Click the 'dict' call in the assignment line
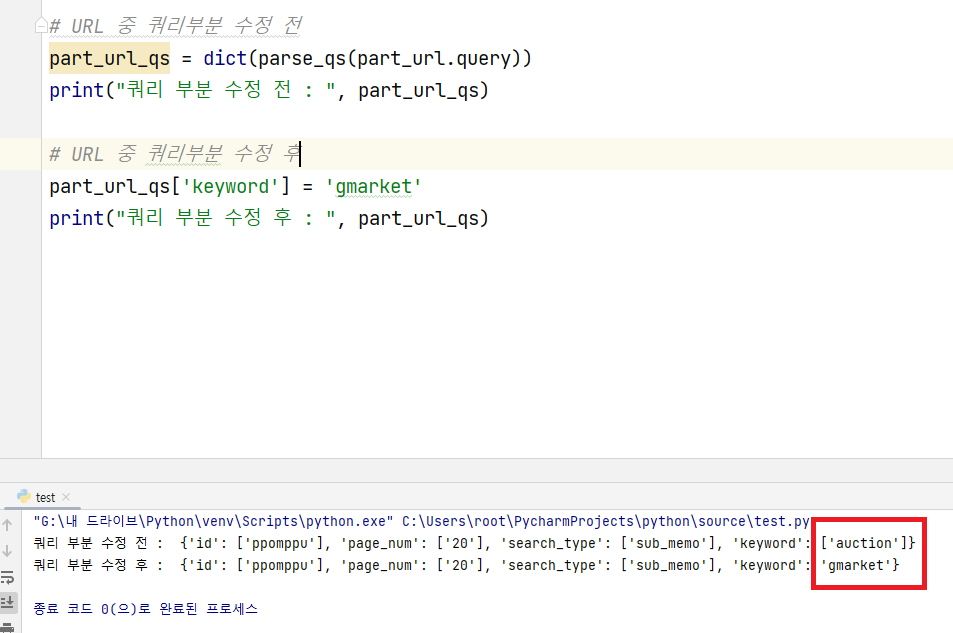 click(225, 58)
